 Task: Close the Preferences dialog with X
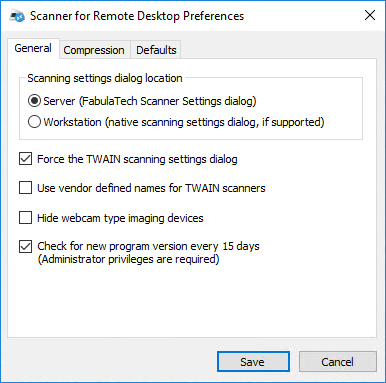coord(370,15)
